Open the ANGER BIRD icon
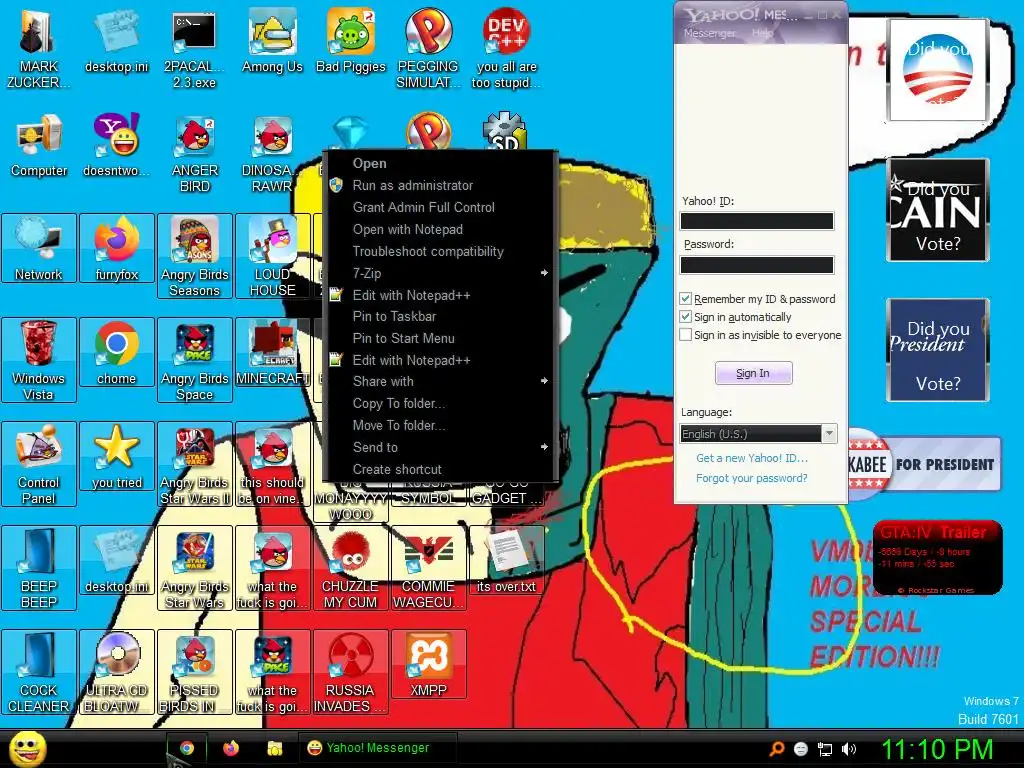Viewport: 1024px width, 768px height. pos(195,153)
